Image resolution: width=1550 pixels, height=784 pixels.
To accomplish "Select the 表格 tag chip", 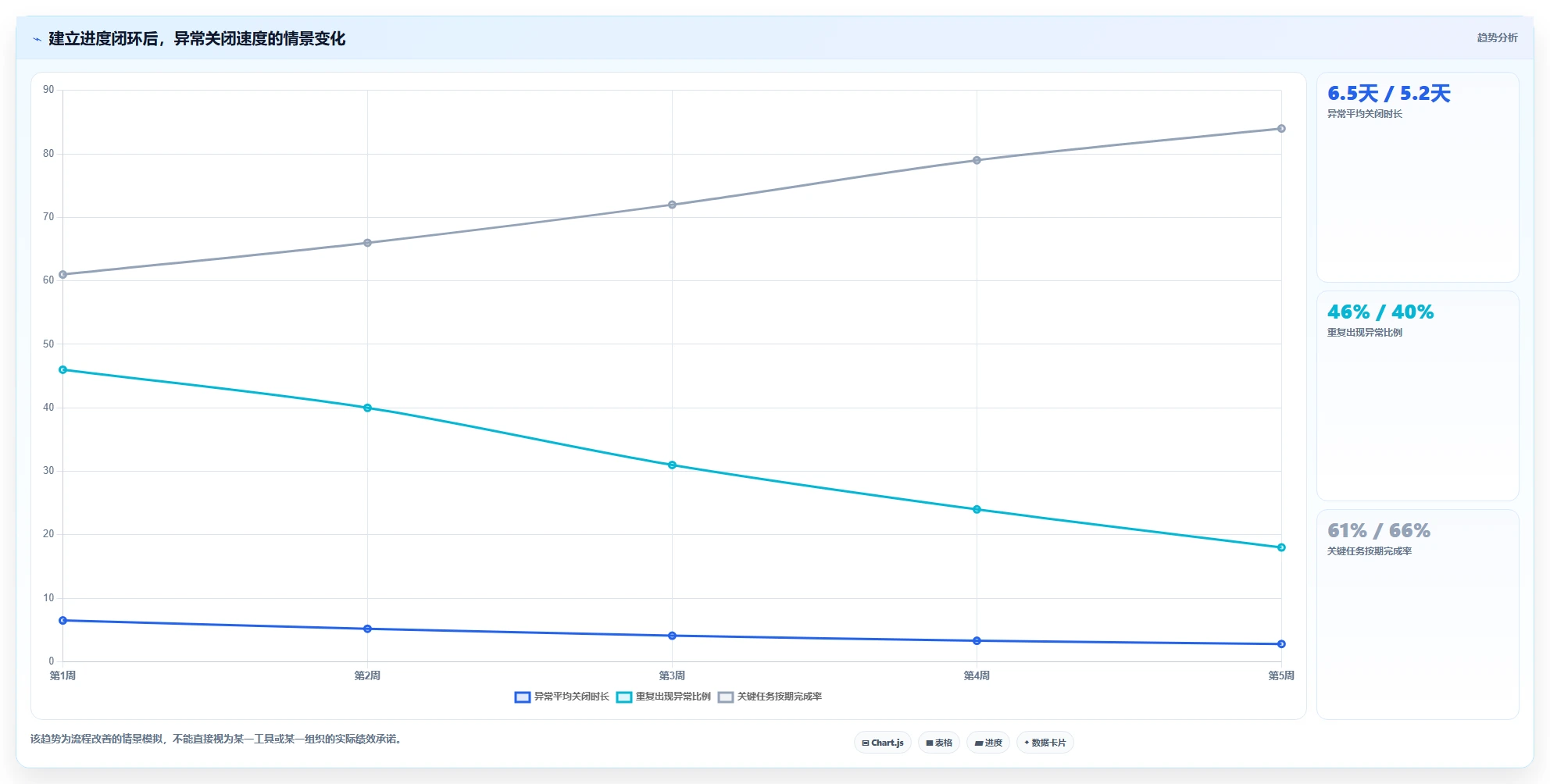I will point(939,743).
